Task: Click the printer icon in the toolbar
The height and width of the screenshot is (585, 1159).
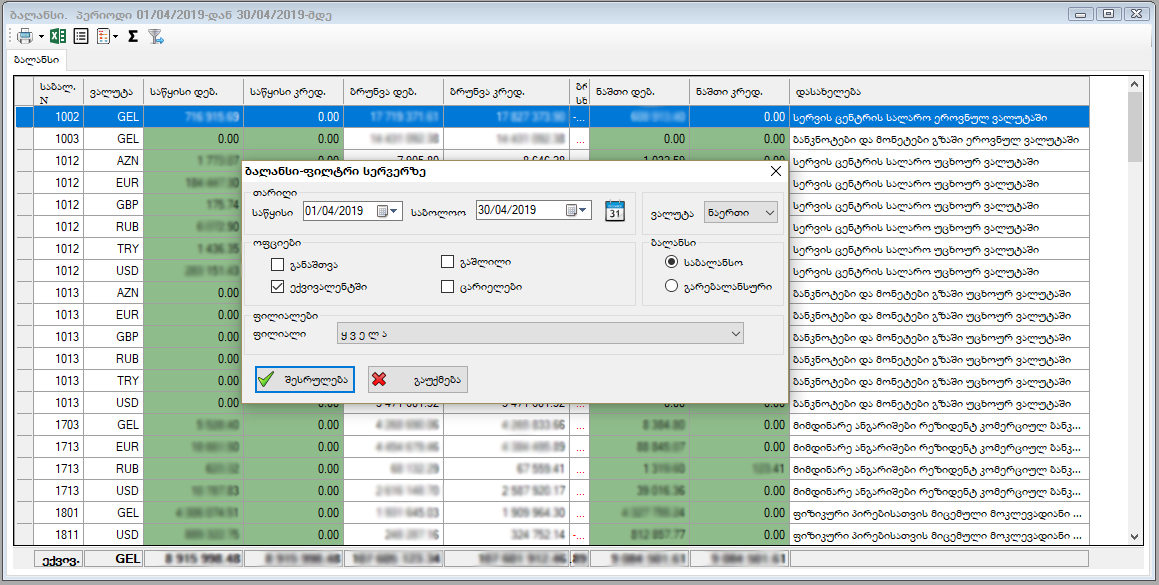Action: click(24, 36)
